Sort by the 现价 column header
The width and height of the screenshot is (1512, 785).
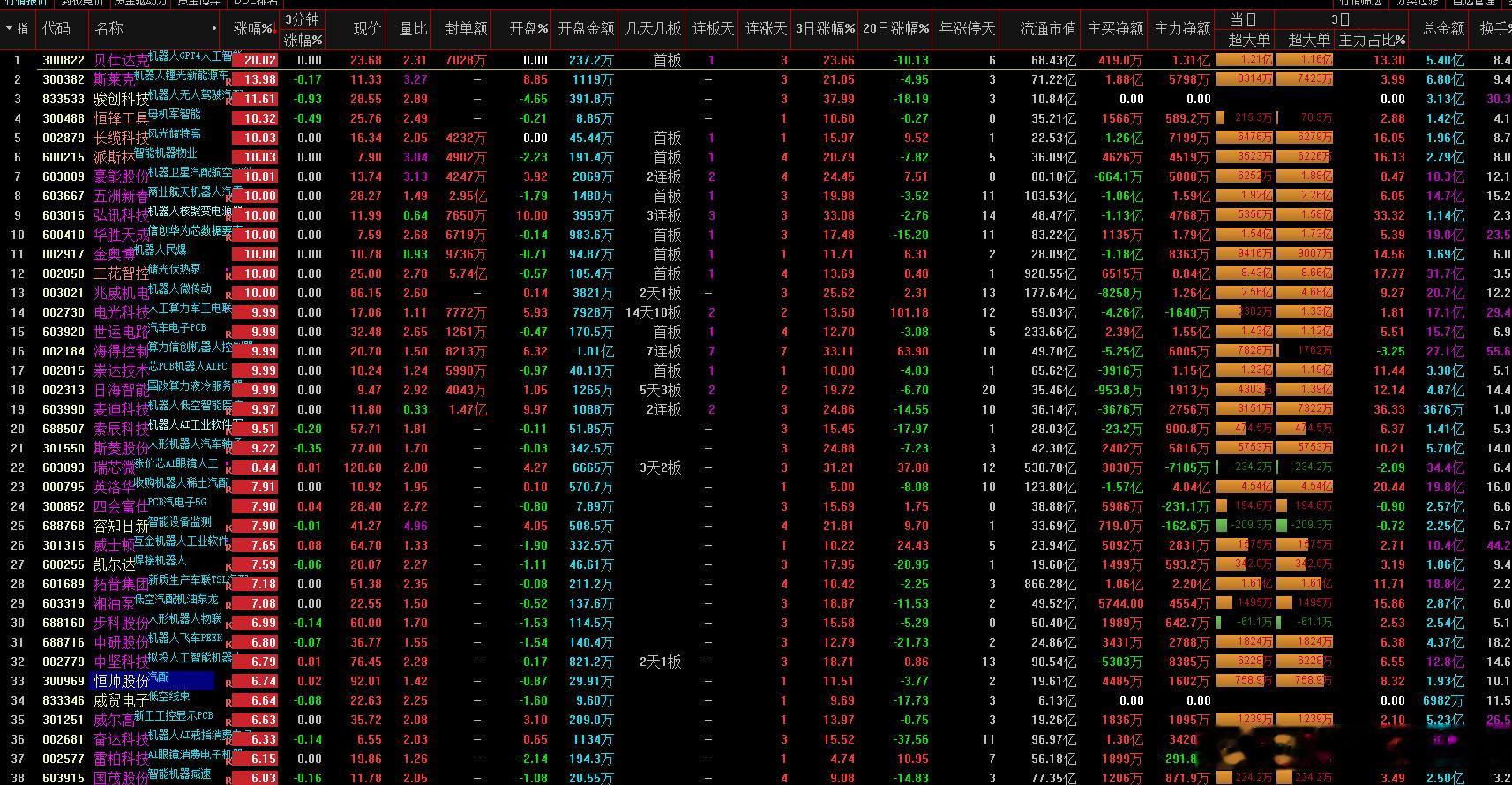coord(367,28)
